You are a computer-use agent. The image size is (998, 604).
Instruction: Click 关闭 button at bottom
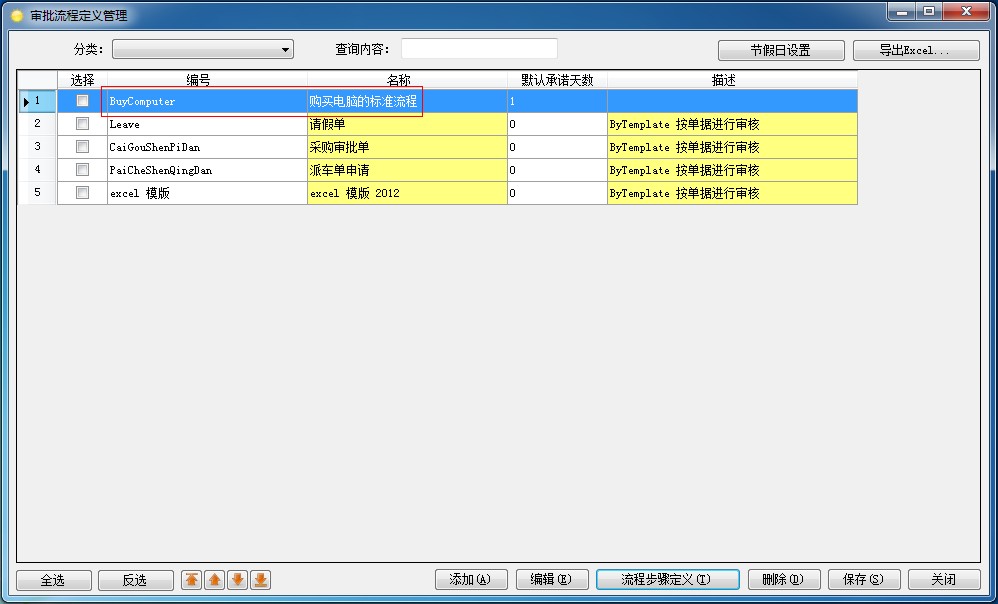944,579
